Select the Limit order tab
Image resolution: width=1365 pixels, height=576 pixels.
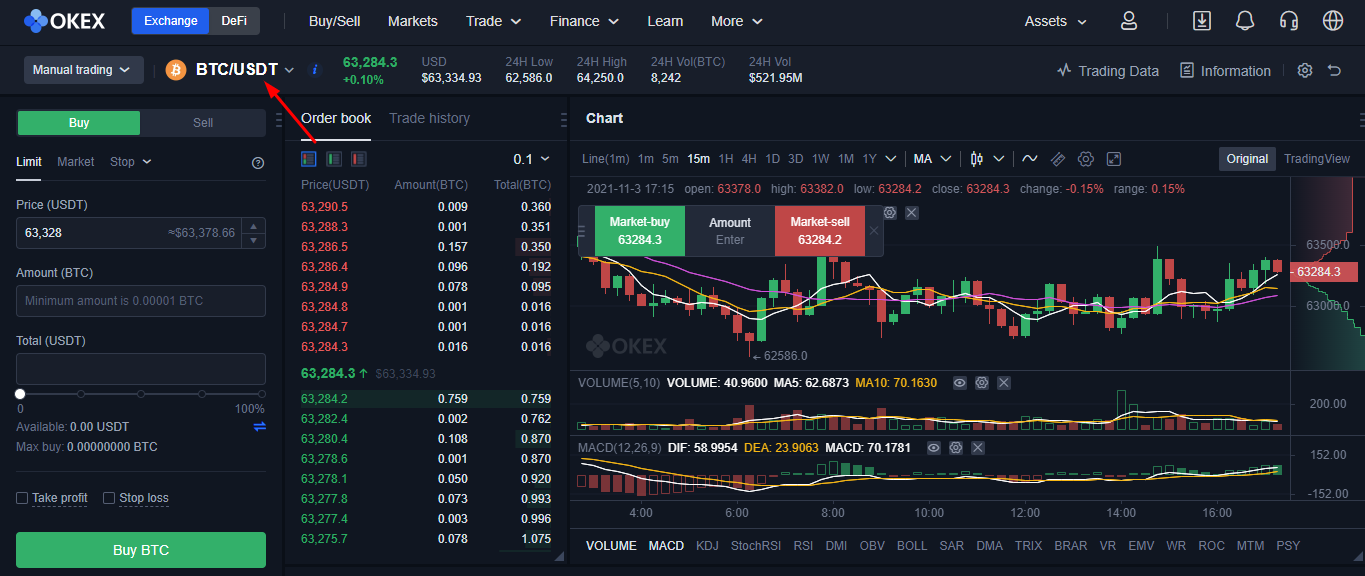click(x=29, y=162)
